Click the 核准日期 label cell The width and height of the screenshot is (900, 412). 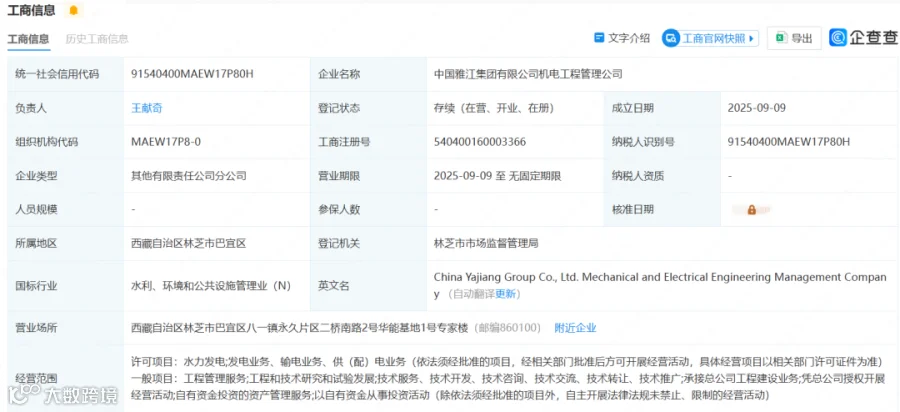662,209
